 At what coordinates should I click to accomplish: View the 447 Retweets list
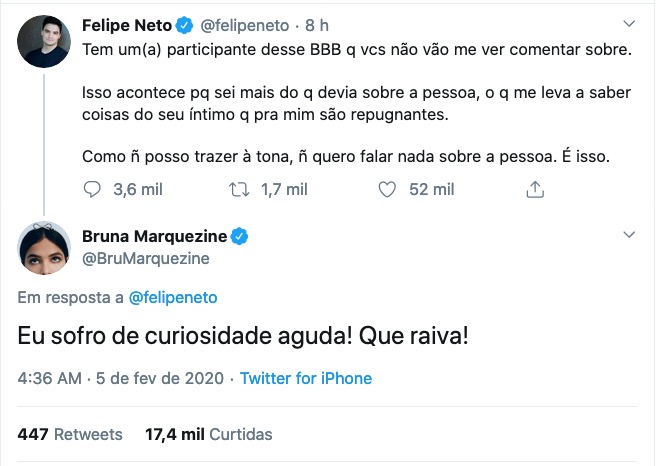[x=70, y=435]
